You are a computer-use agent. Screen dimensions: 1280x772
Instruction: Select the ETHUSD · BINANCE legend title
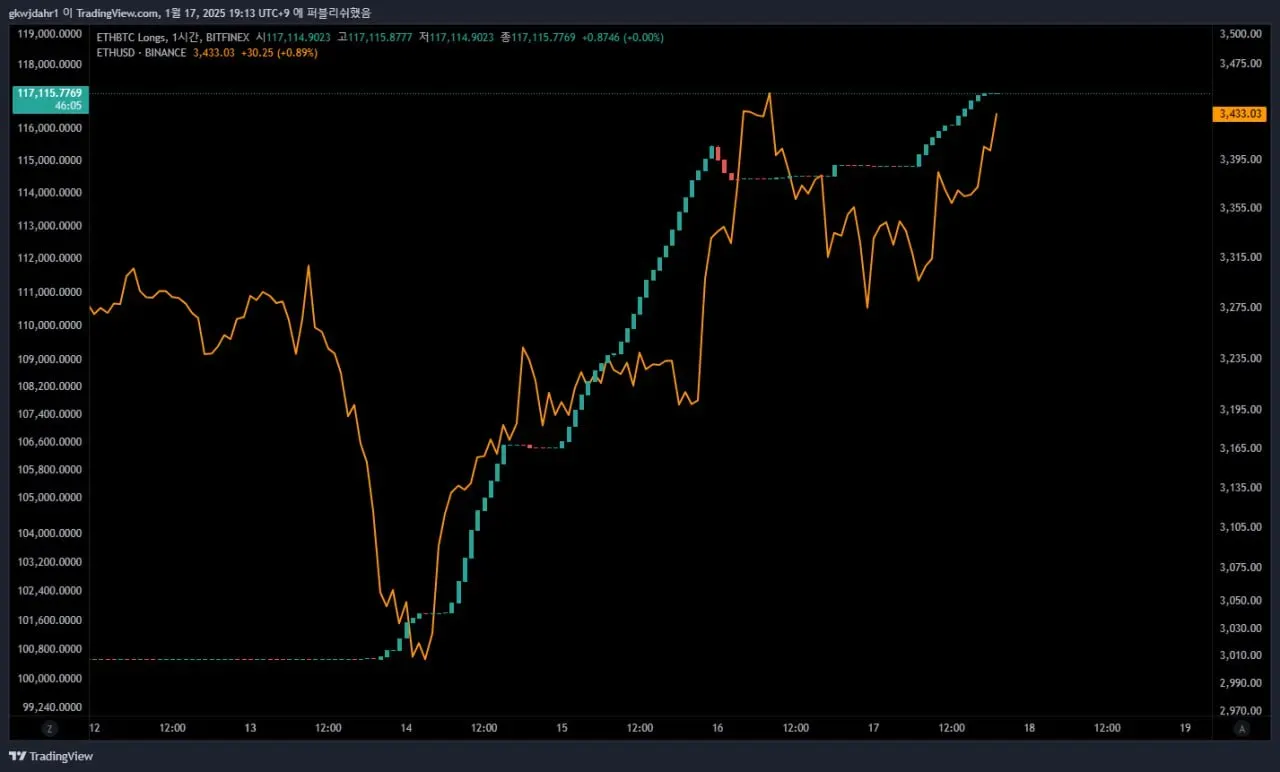pos(141,52)
